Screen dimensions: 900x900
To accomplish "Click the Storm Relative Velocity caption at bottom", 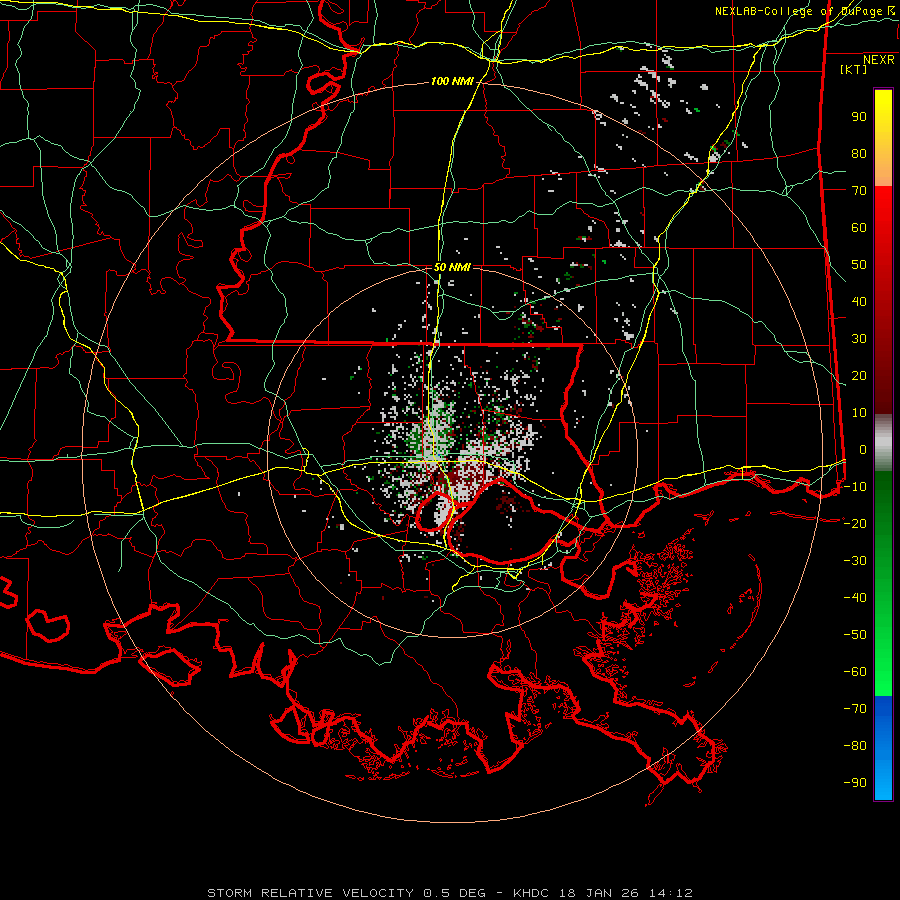I will [x=449, y=893].
